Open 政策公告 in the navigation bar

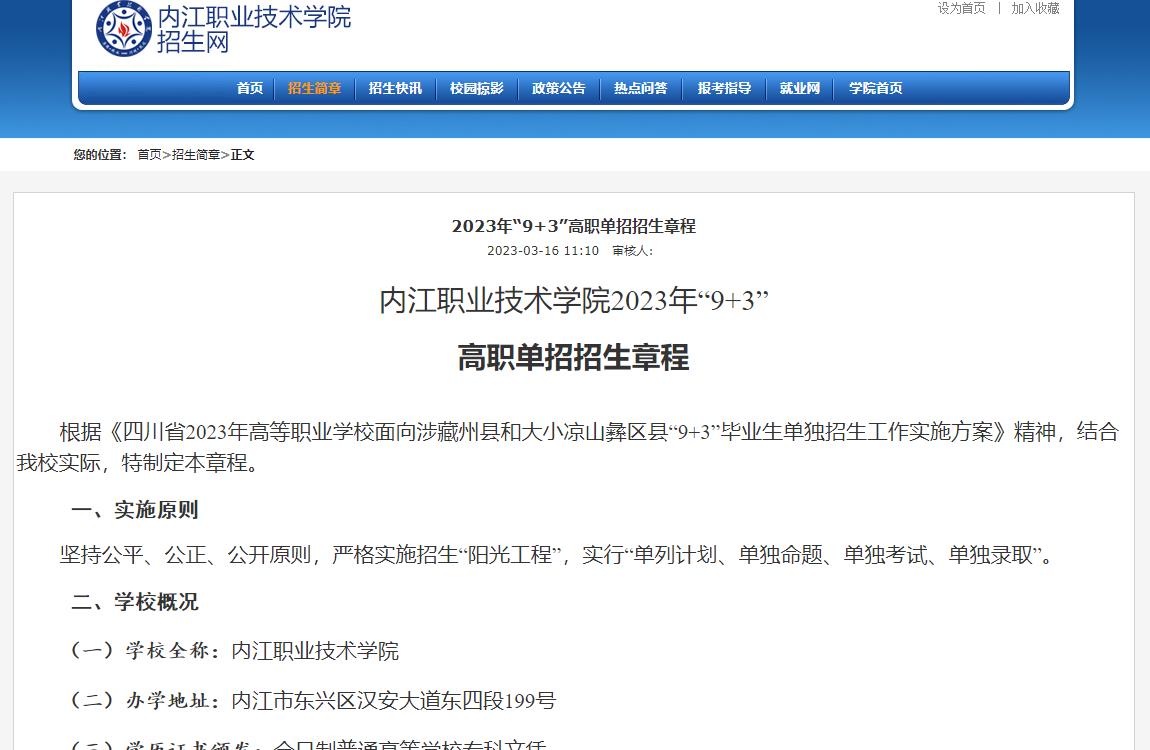click(559, 88)
